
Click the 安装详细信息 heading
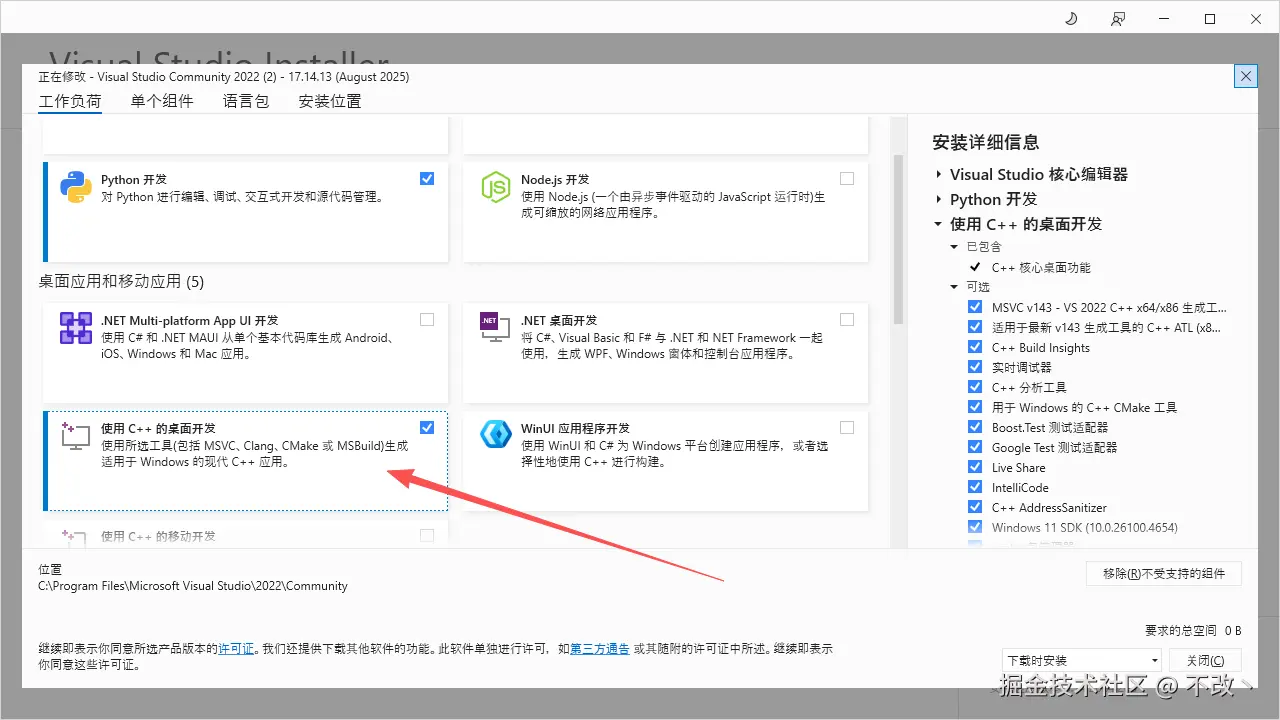986,142
